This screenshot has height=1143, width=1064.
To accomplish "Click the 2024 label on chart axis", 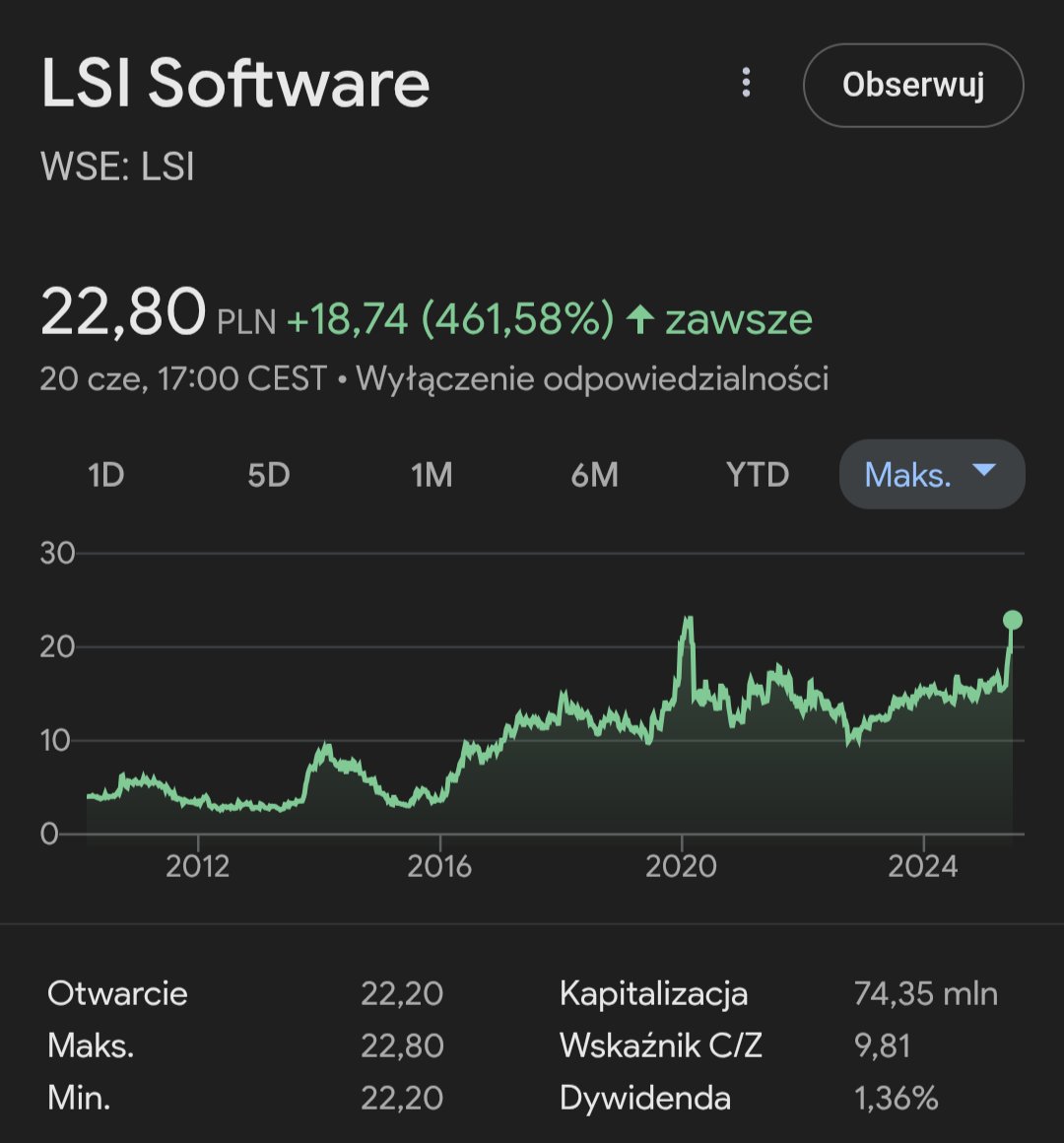I will click(922, 867).
